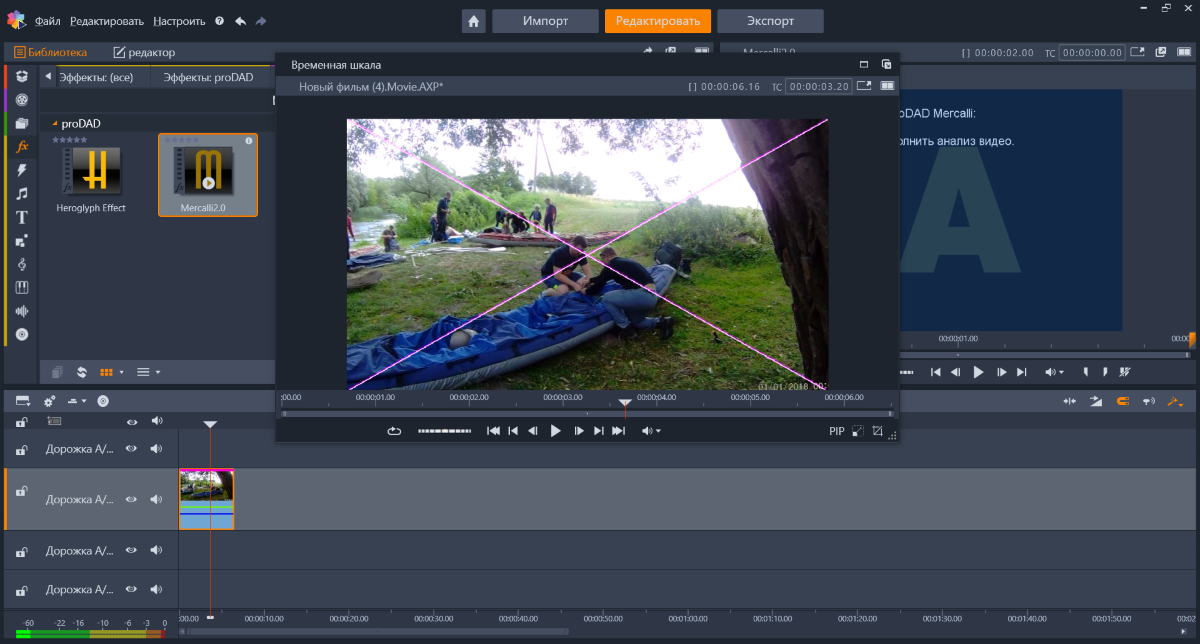Select the video clip on the timeline
The height and width of the screenshot is (644, 1200).
206,499
